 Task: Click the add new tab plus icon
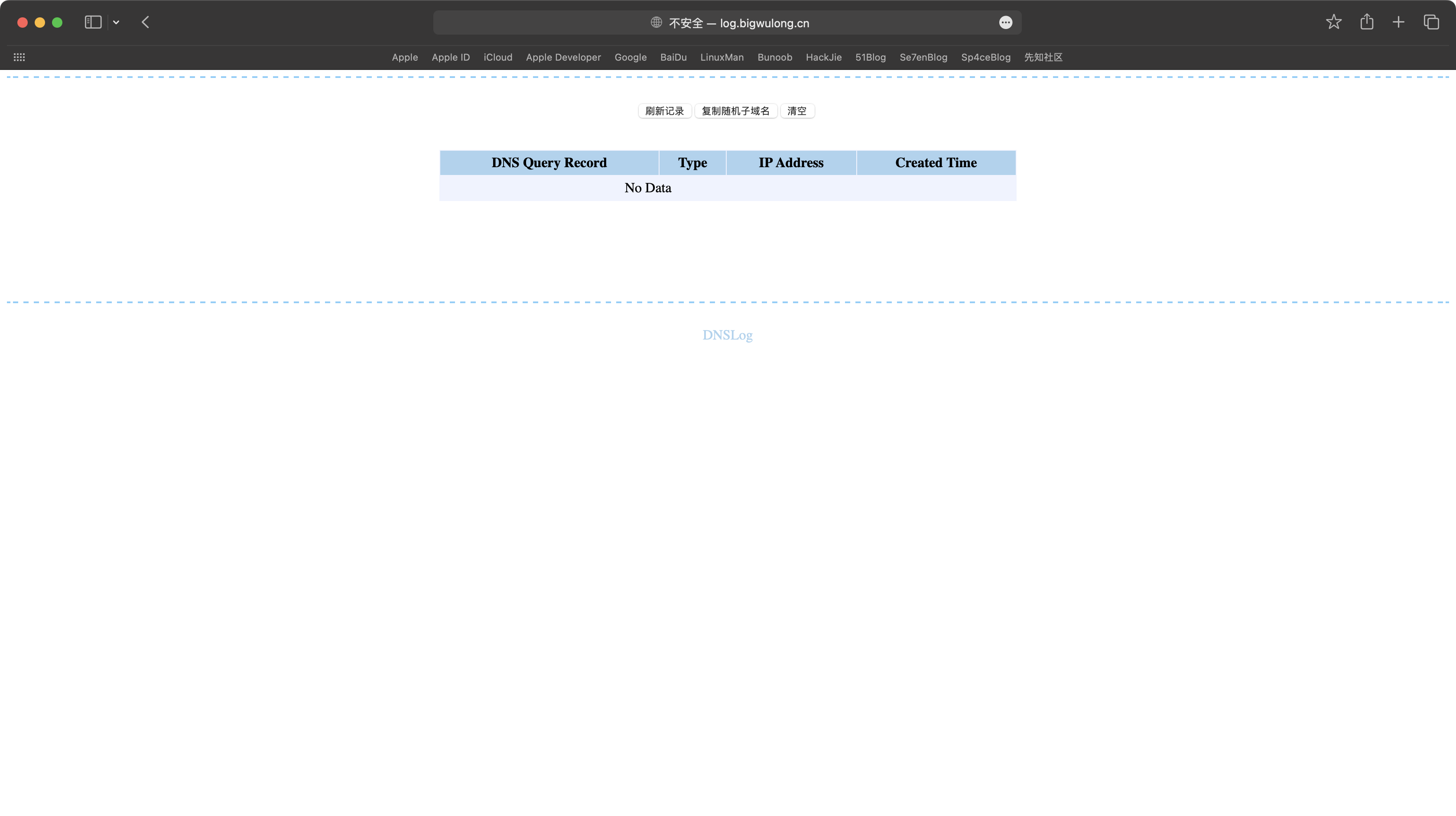pyautogui.click(x=1399, y=22)
